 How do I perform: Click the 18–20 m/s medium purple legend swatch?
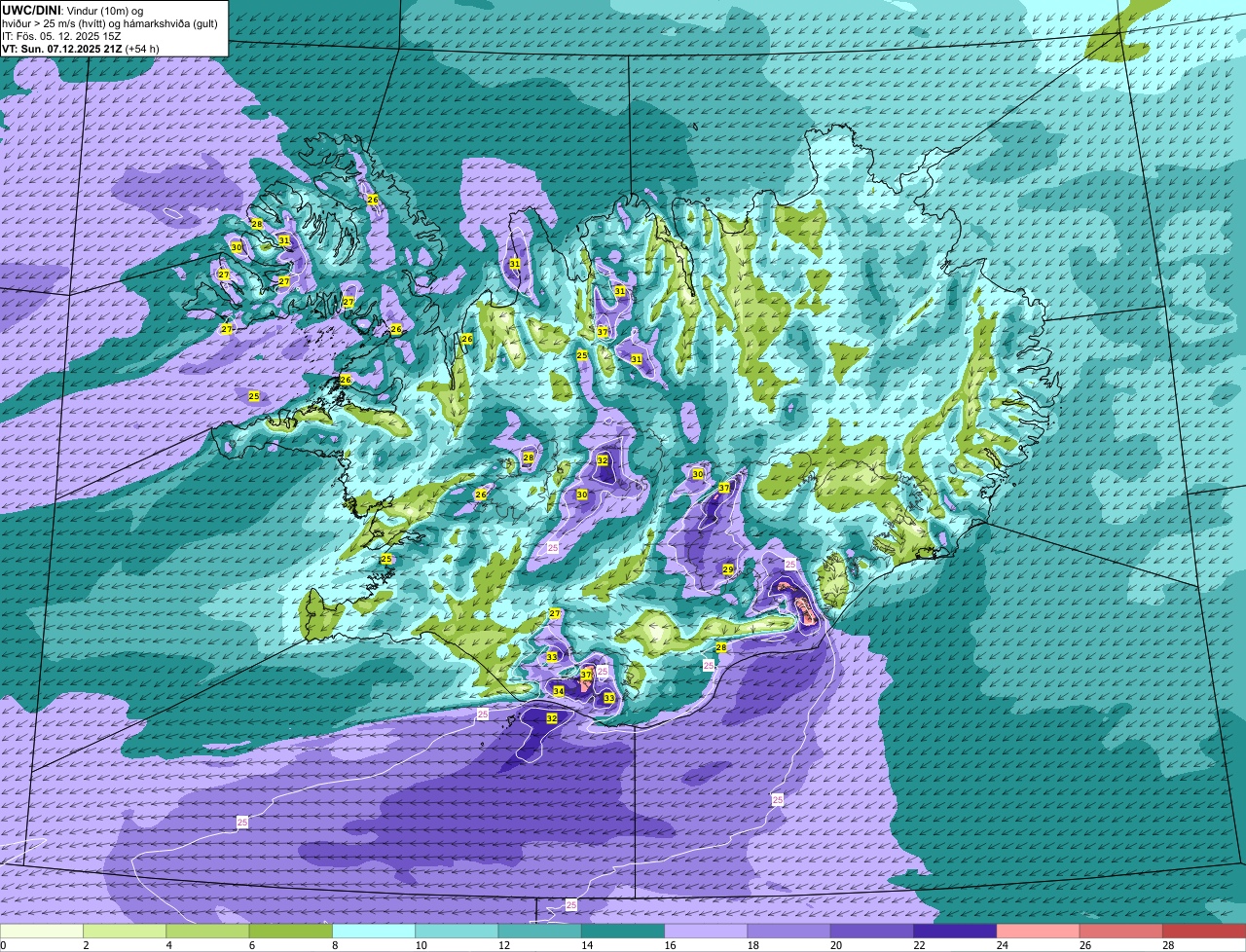point(789,931)
